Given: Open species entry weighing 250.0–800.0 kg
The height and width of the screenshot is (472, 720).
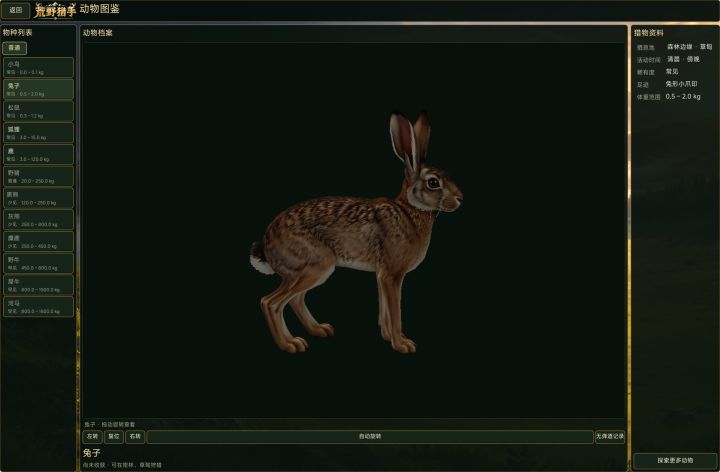Looking at the screenshot, I should pyautogui.click(x=39, y=219).
